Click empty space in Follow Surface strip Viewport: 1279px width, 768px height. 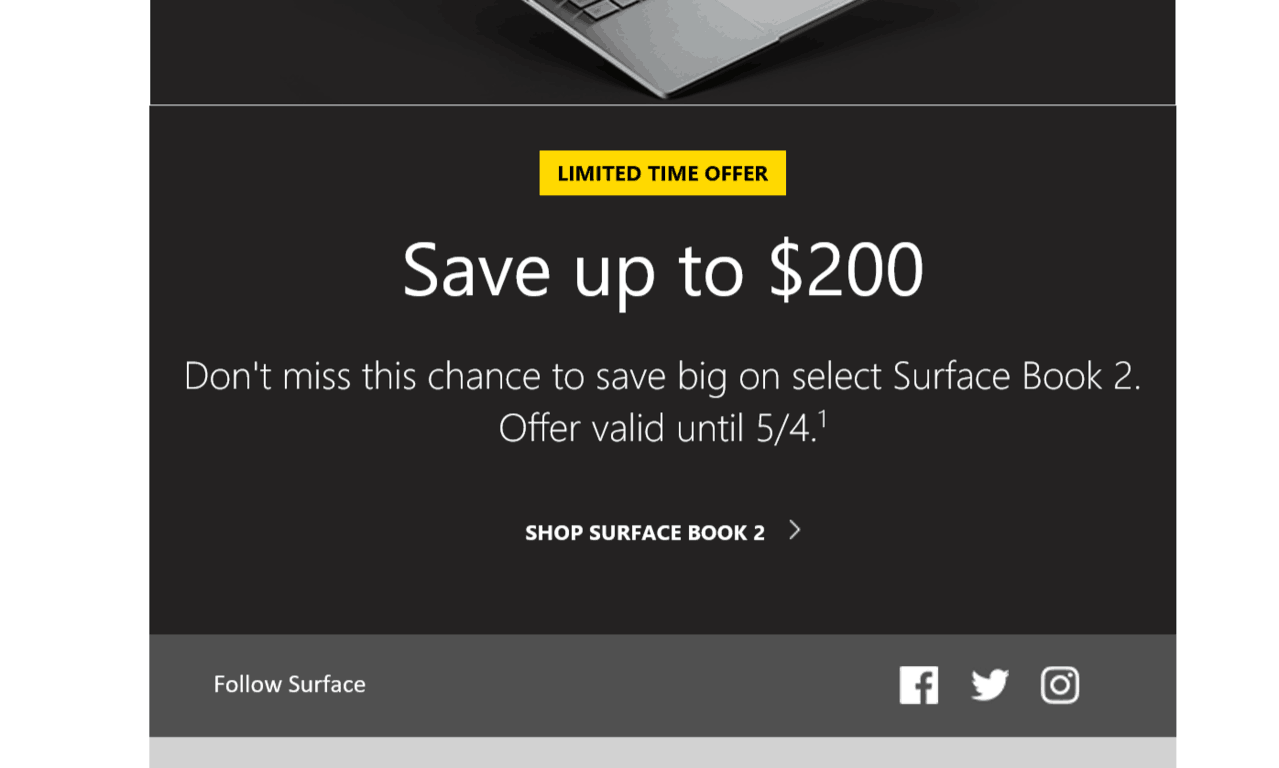point(630,685)
